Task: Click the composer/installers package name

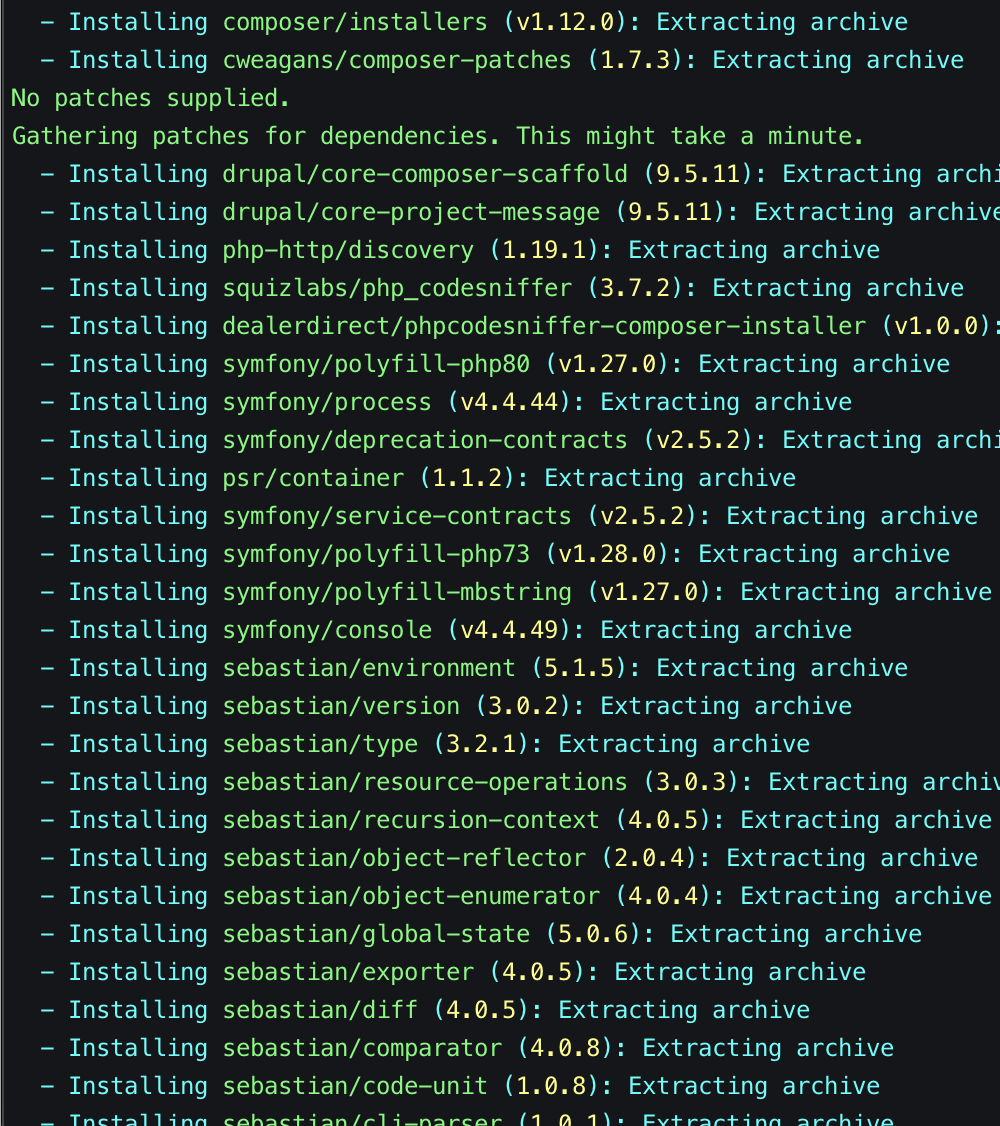Action: (x=354, y=21)
